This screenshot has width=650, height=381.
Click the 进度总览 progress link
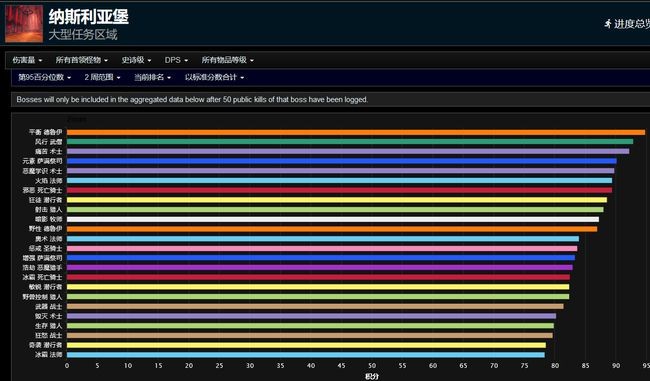click(x=632, y=24)
